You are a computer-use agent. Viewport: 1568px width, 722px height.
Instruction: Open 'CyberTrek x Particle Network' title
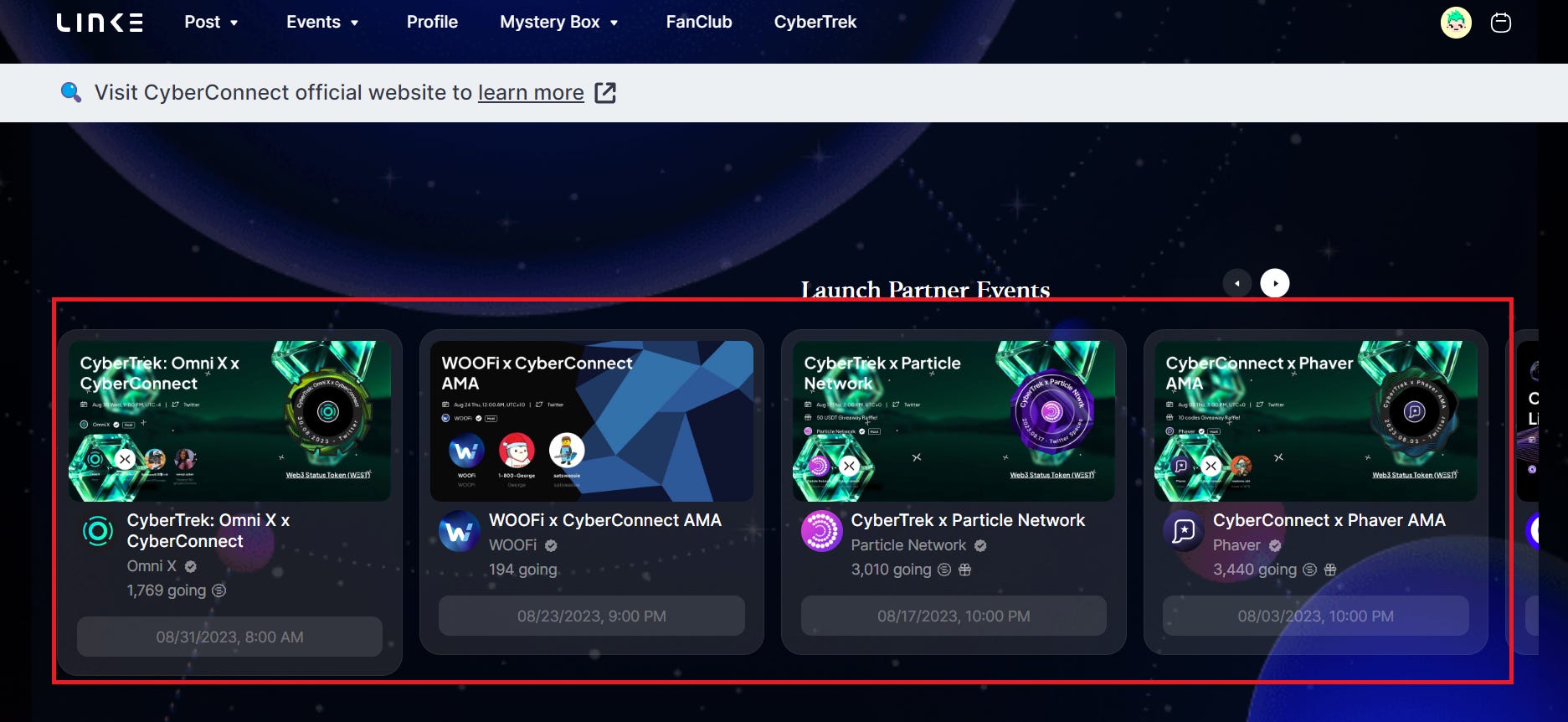point(968,520)
